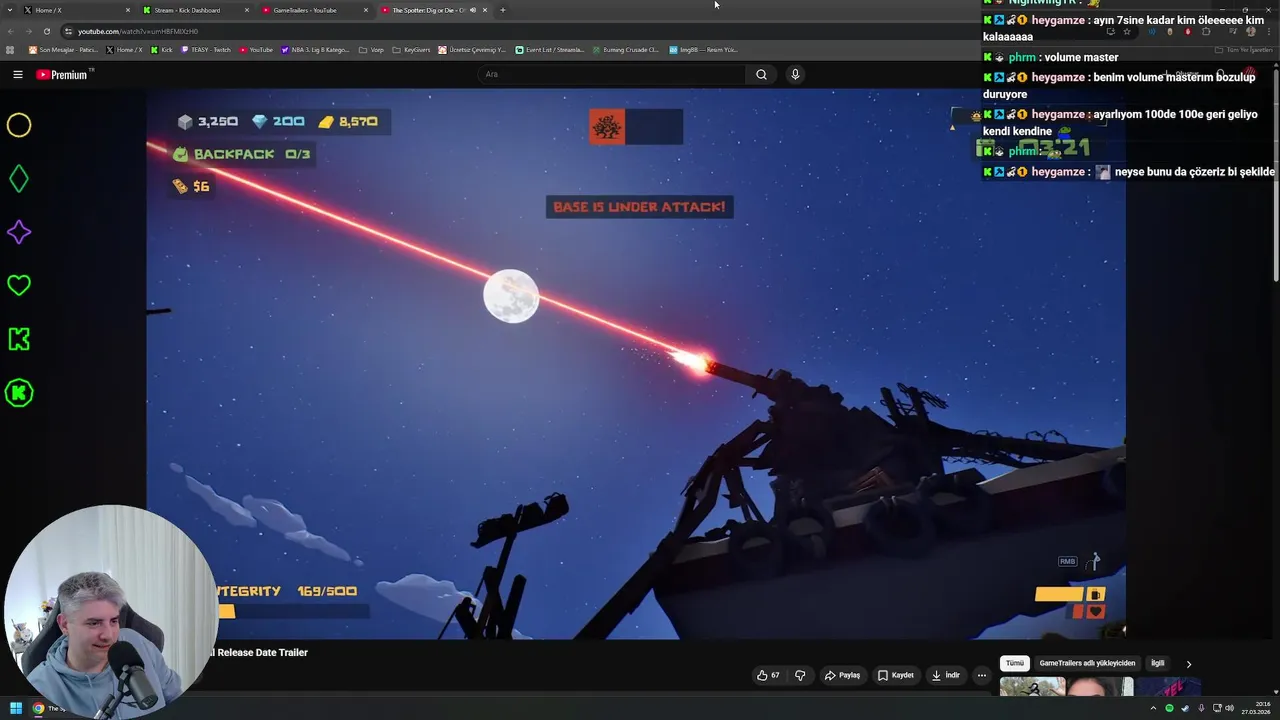Open the TEASY - Twitch bookmark
Viewport: 1280px width, 720px height.
[207, 49]
